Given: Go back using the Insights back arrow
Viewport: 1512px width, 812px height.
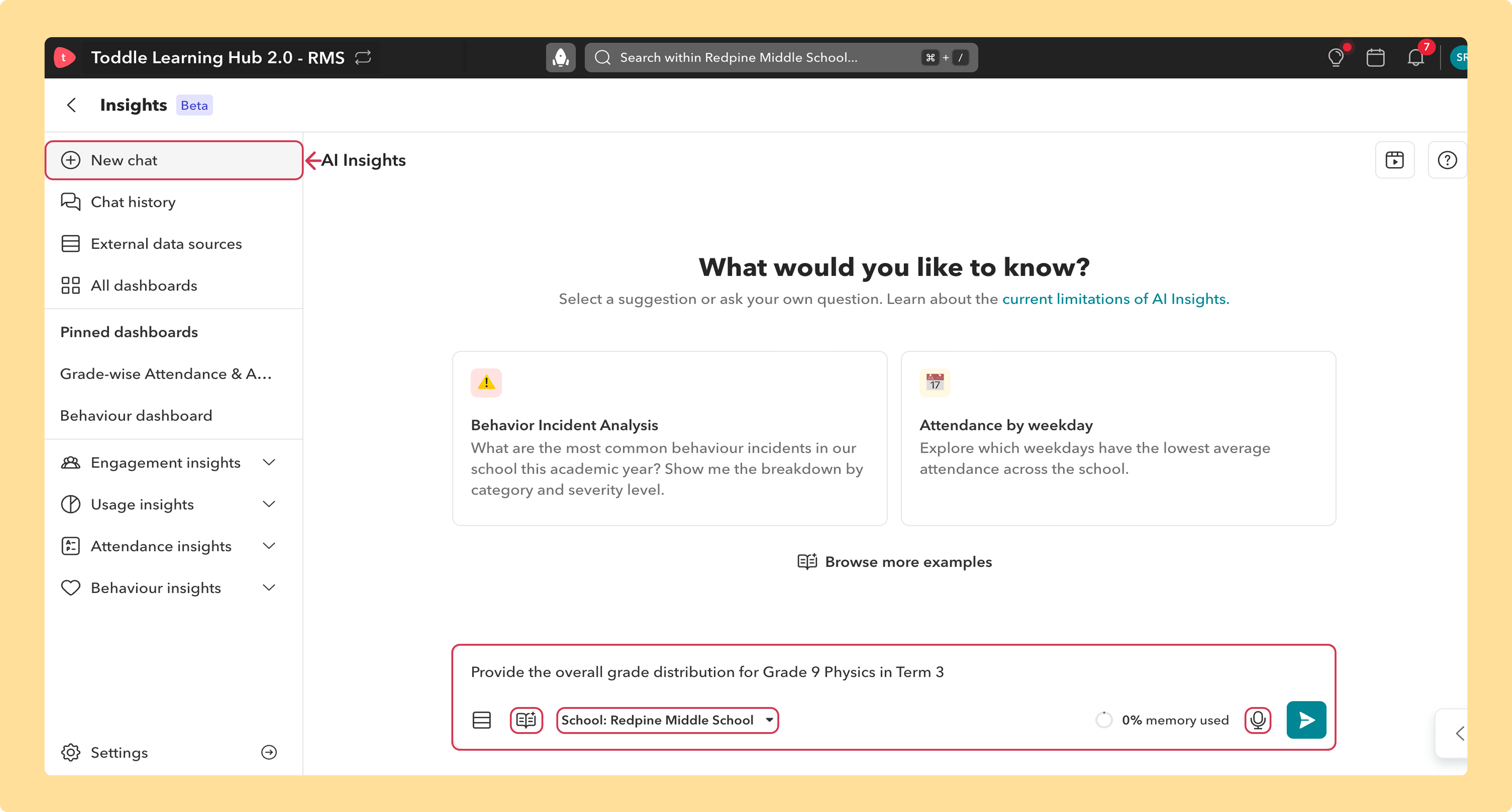Looking at the screenshot, I should 72,105.
